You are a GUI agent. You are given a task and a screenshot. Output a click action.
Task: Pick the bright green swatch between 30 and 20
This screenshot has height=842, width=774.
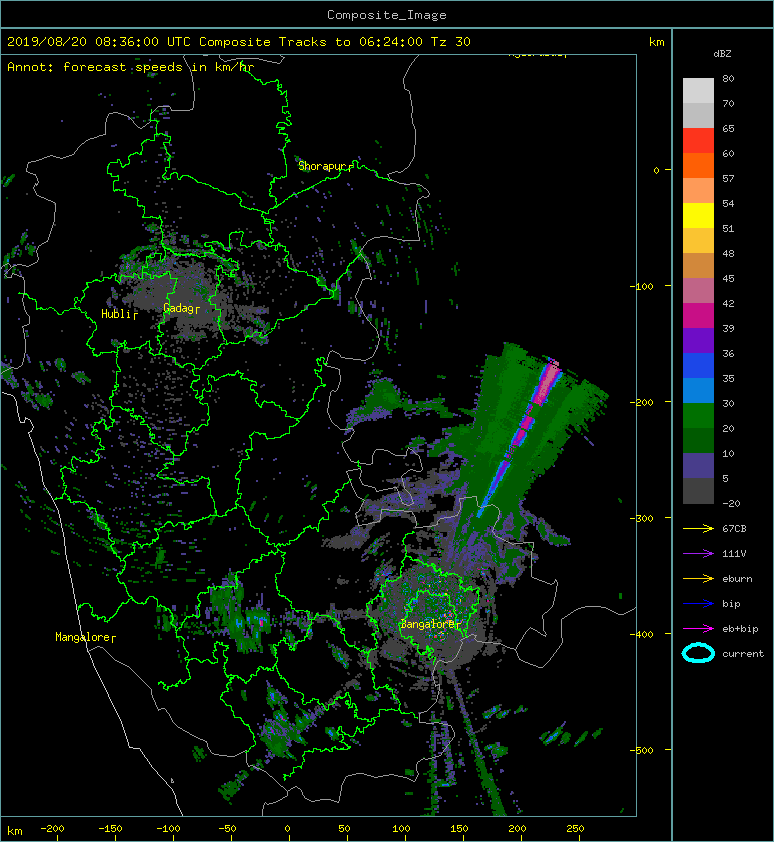pos(698,415)
